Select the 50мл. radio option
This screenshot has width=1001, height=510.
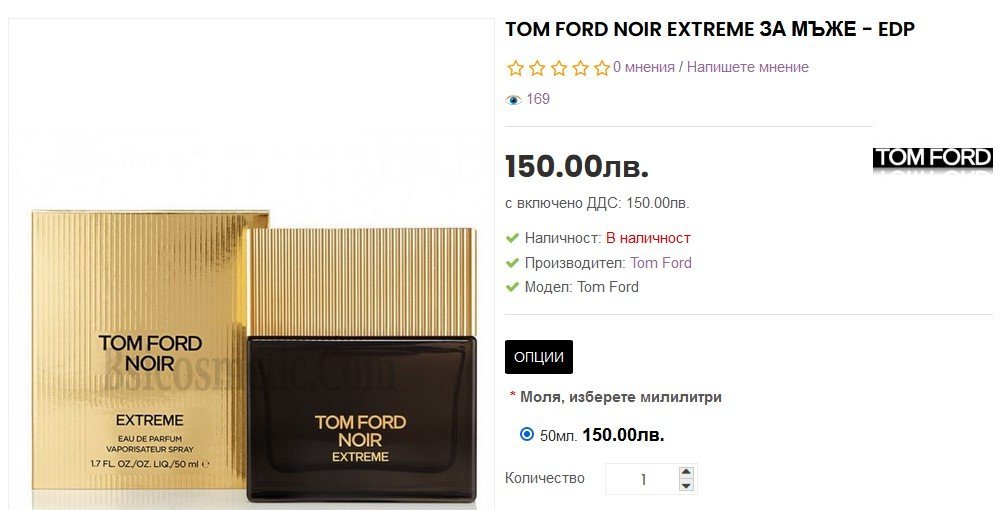pyautogui.click(x=527, y=435)
